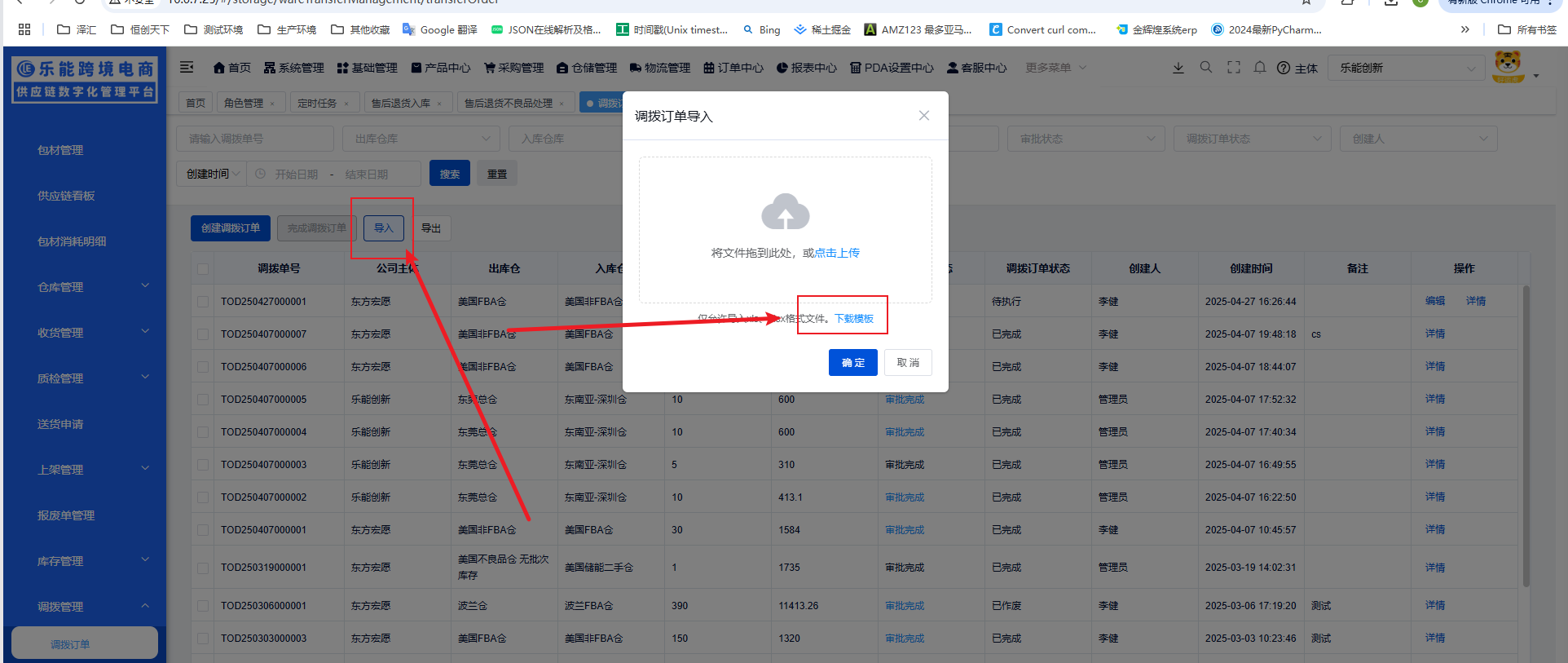Toggle fullscreen mode icon
Viewport: 1568px width, 663px height.
click(x=1233, y=68)
